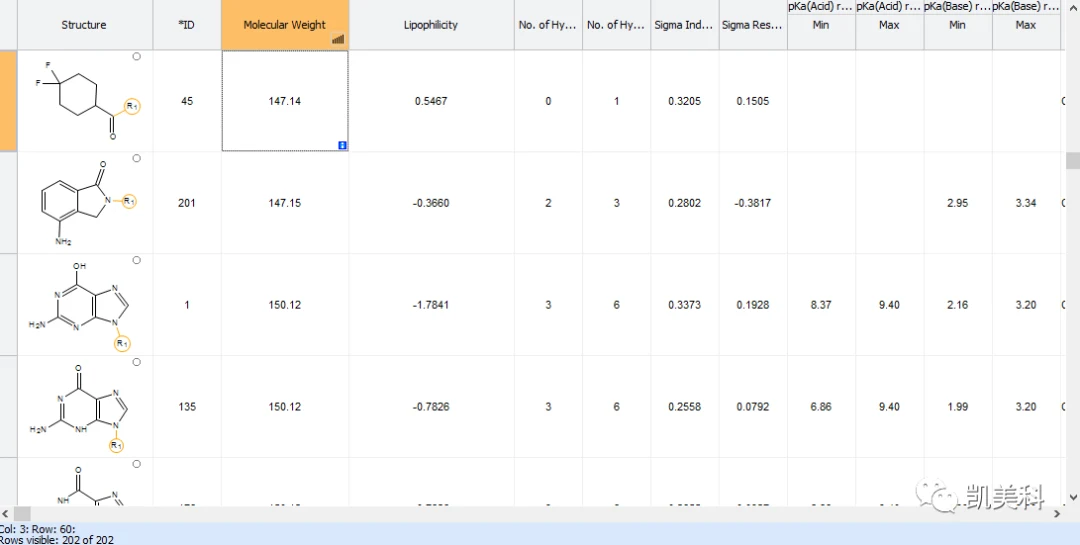Click the pKa(Acid) Min column header
This screenshot has width=1080, height=545.
(821, 25)
